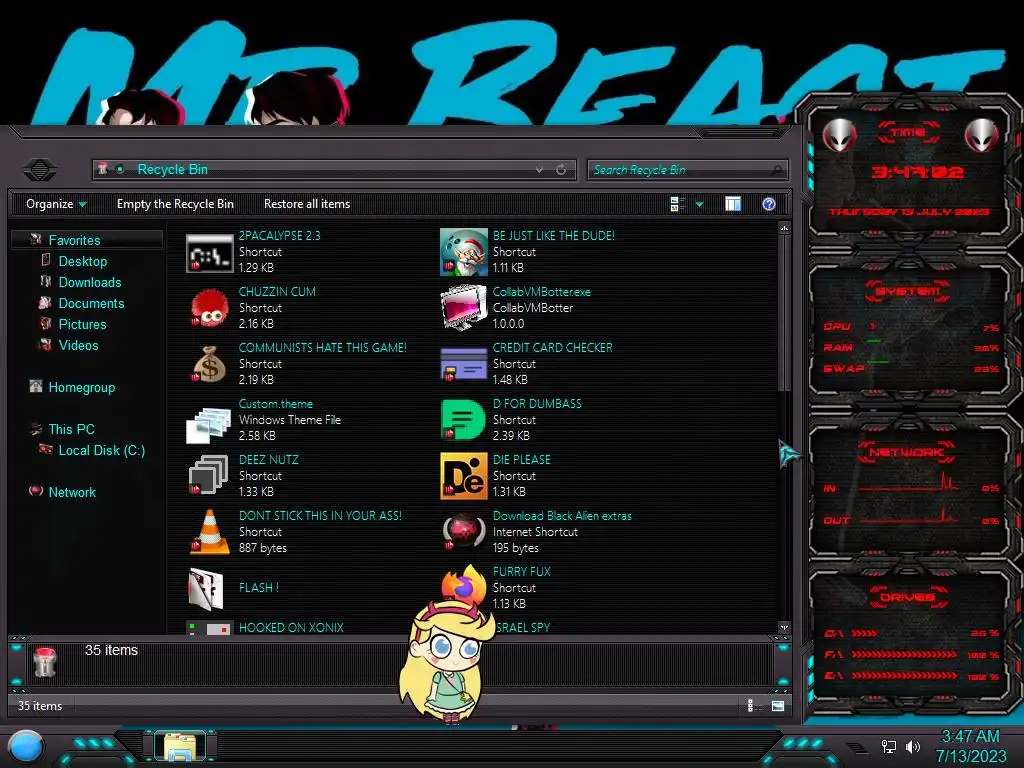Open the view options dropdown arrow
Screen dimensions: 1024x768
699,204
